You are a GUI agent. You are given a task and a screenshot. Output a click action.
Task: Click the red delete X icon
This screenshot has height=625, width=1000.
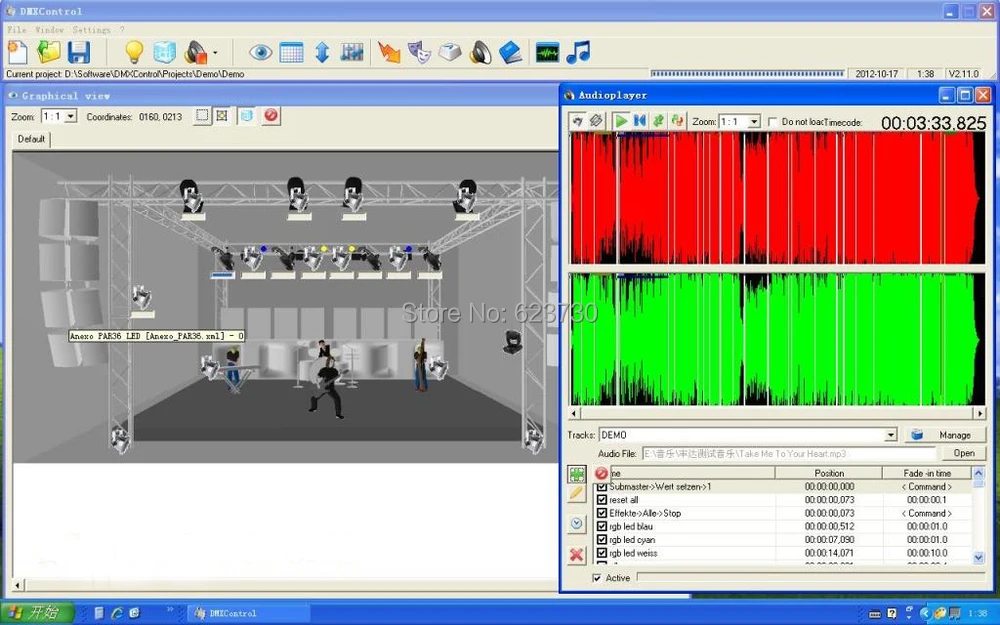tap(577, 554)
